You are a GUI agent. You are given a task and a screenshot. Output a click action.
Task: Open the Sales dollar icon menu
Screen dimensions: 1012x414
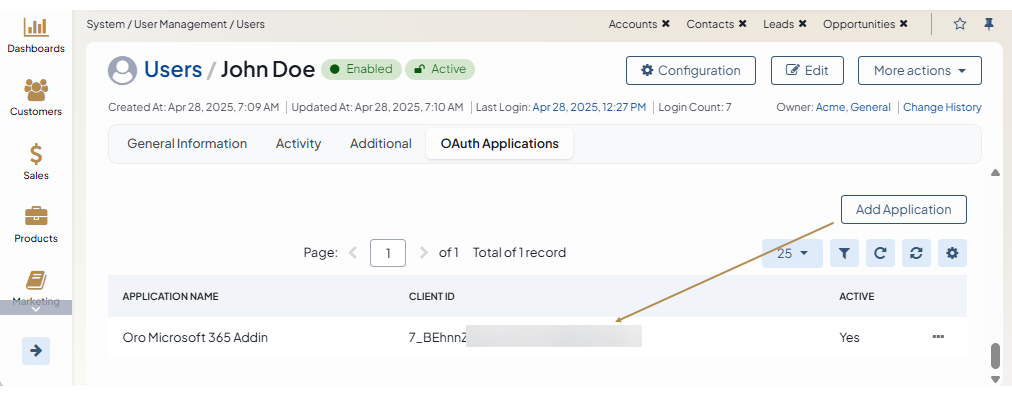pyautogui.click(x=36, y=154)
